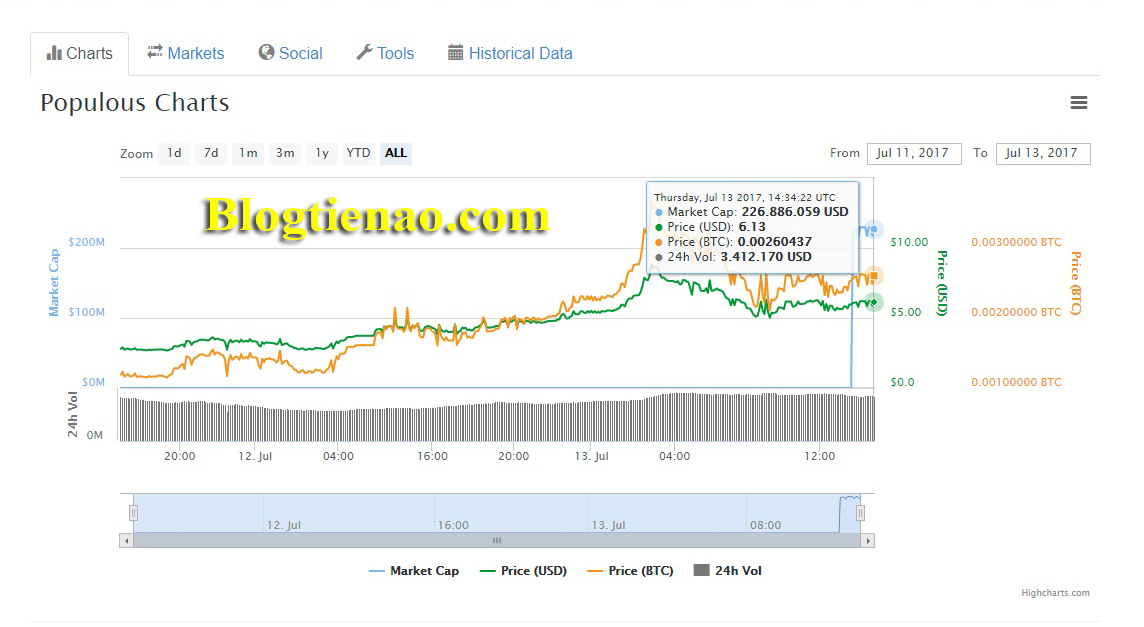Viewport: 1144px width, 627px height.
Task: Toggle the Market Cap series in legend
Action: coord(414,571)
